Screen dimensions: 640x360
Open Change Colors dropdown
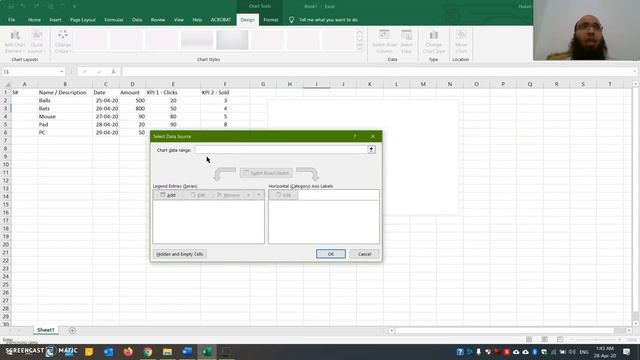point(63,42)
